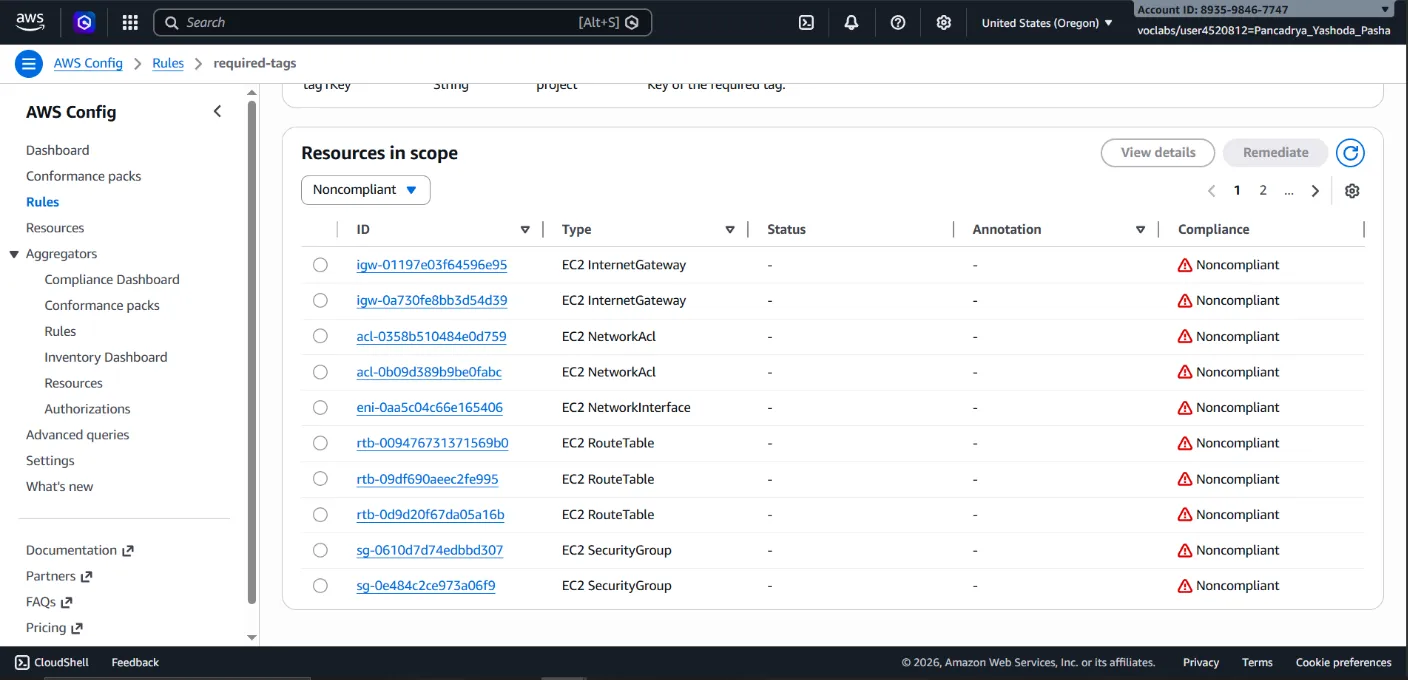The image size is (1408, 680).
Task: Collapse the AWS Config side panel
Action: coord(217,111)
